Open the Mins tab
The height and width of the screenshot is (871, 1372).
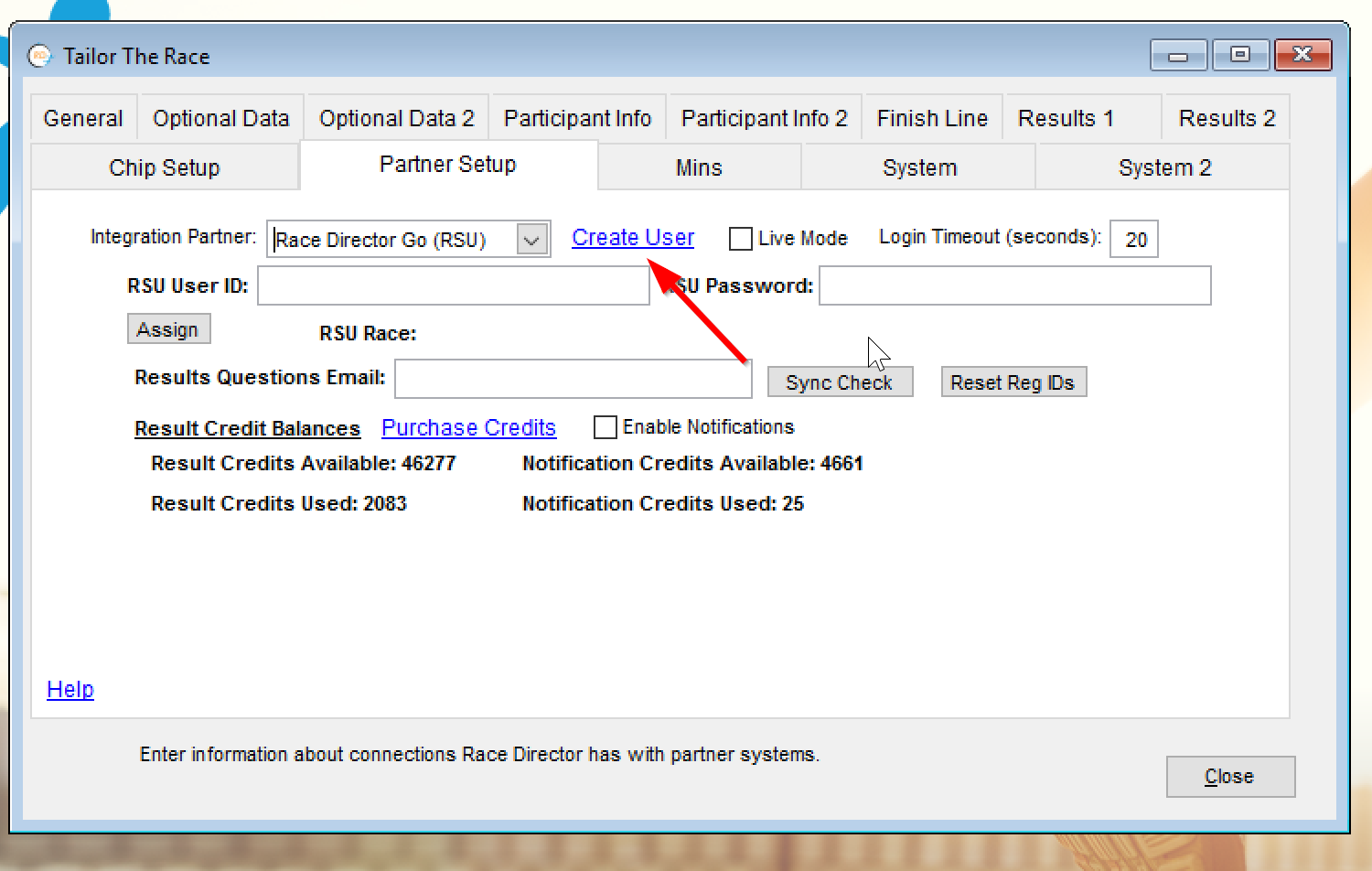coord(699,167)
